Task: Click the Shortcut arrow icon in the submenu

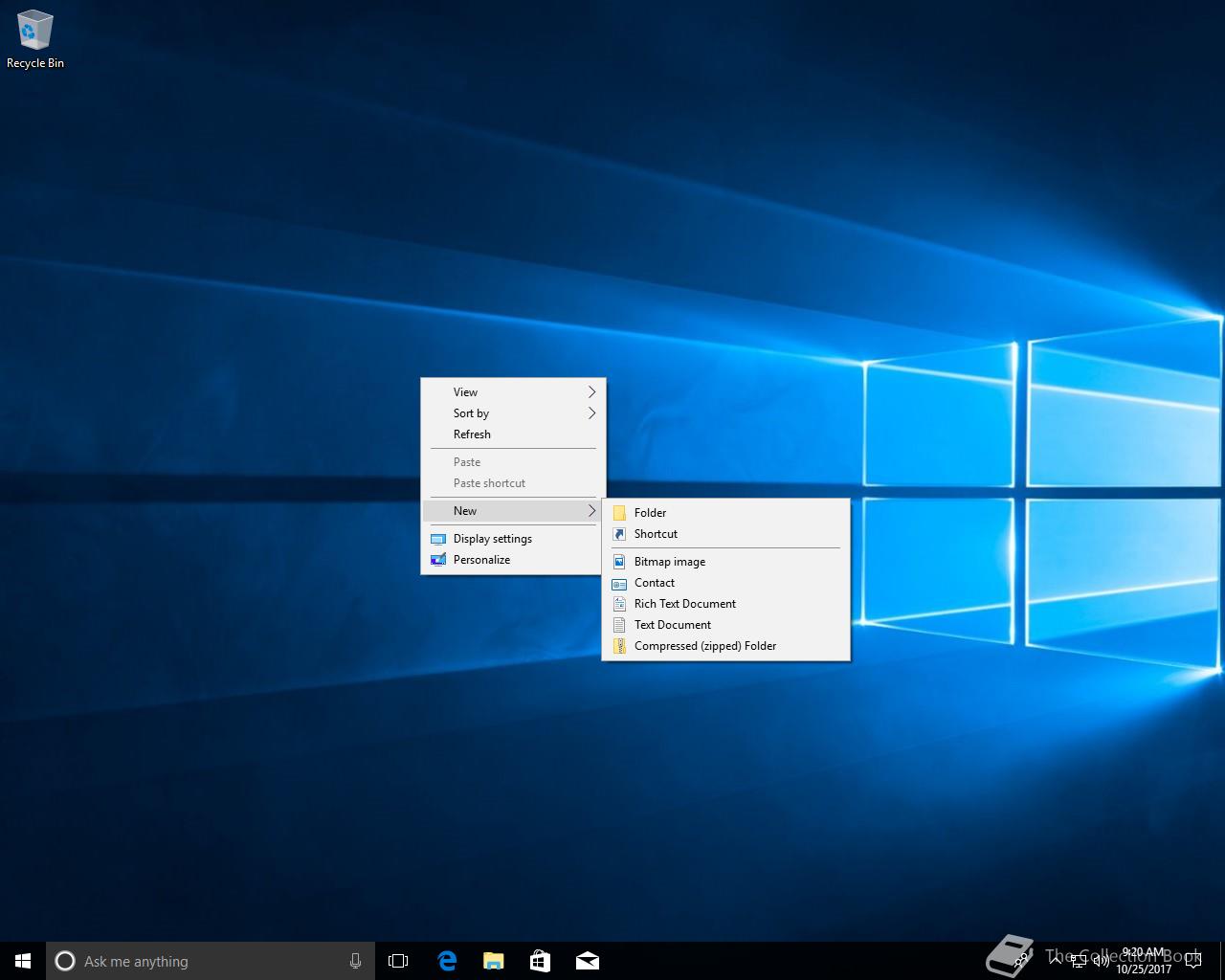Action: click(x=619, y=534)
